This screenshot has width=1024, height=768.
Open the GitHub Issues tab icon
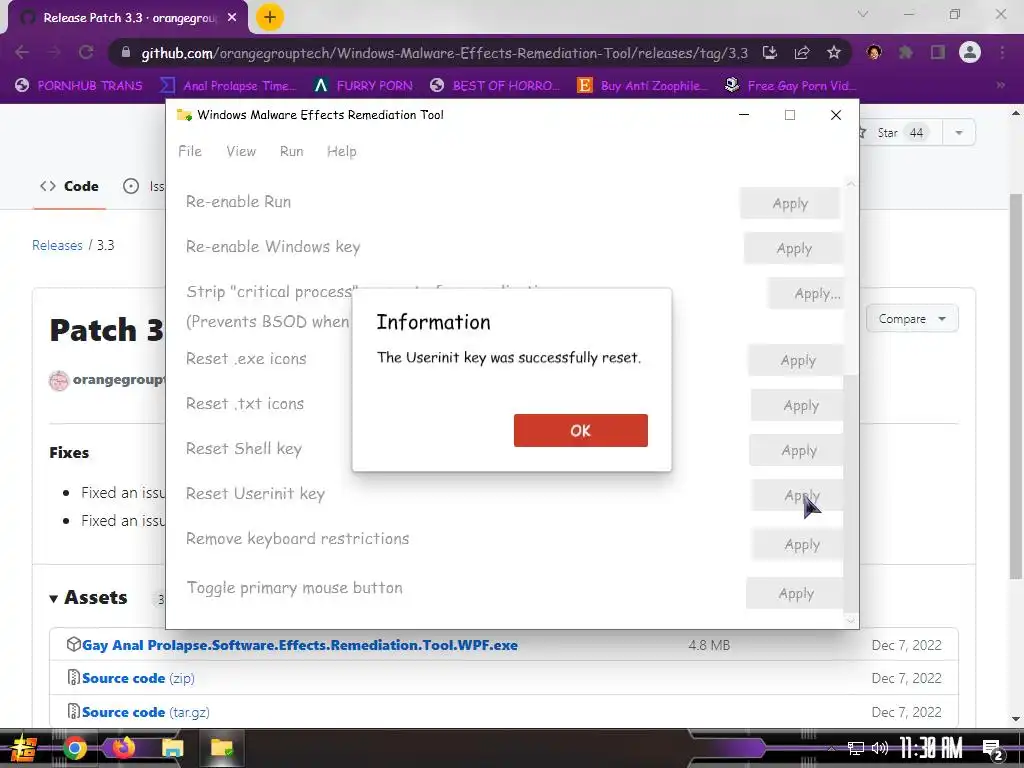[x=131, y=186]
